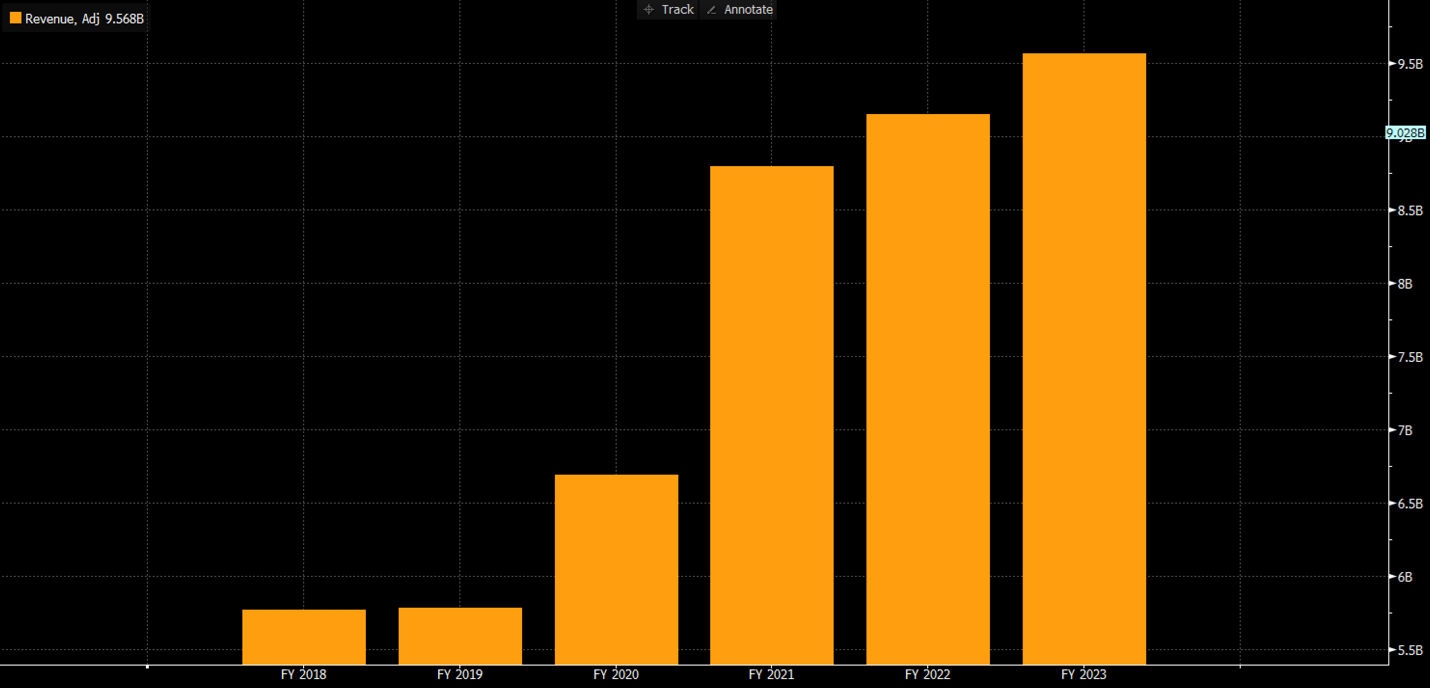Viewport: 1430px width, 688px height.
Task: Click the 8.5B y-axis label
Action: coord(1410,211)
